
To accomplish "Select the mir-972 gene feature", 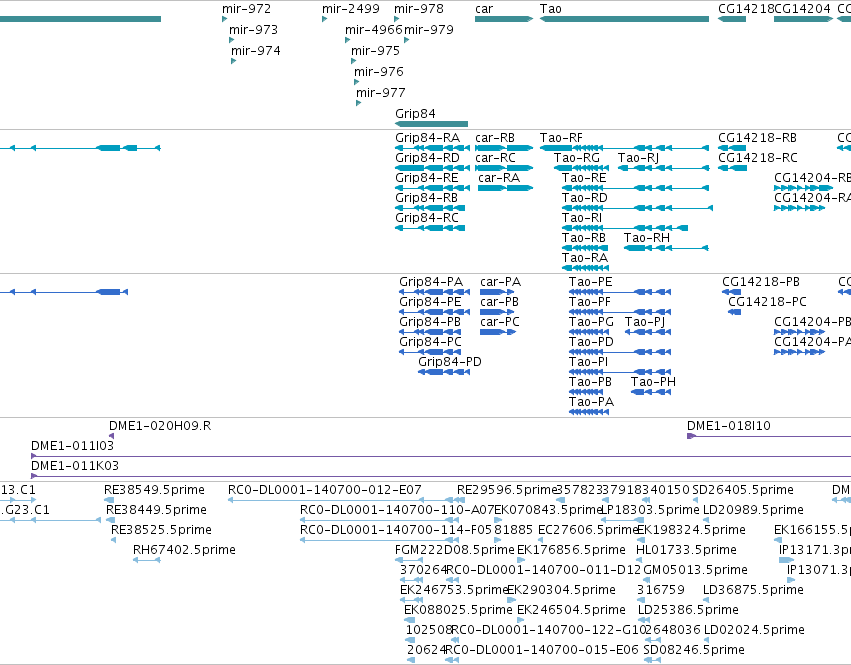I will 224,19.
